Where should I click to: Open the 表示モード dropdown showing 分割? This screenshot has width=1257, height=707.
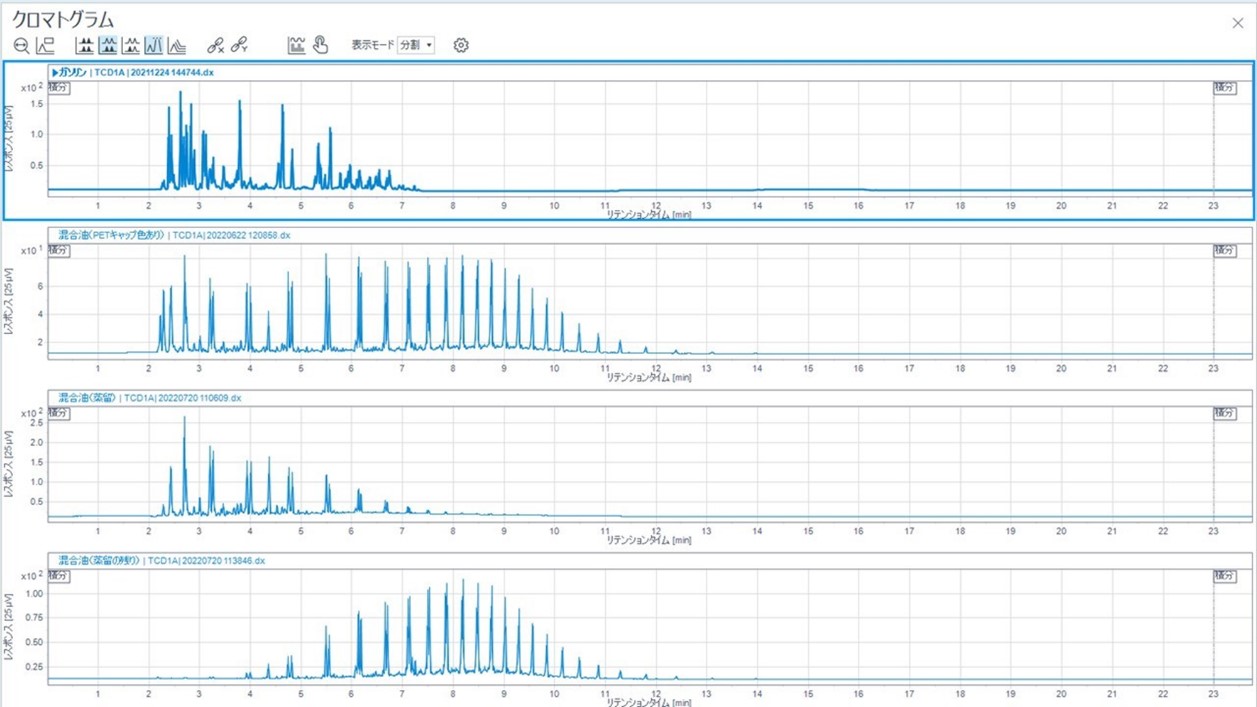click(x=416, y=45)
